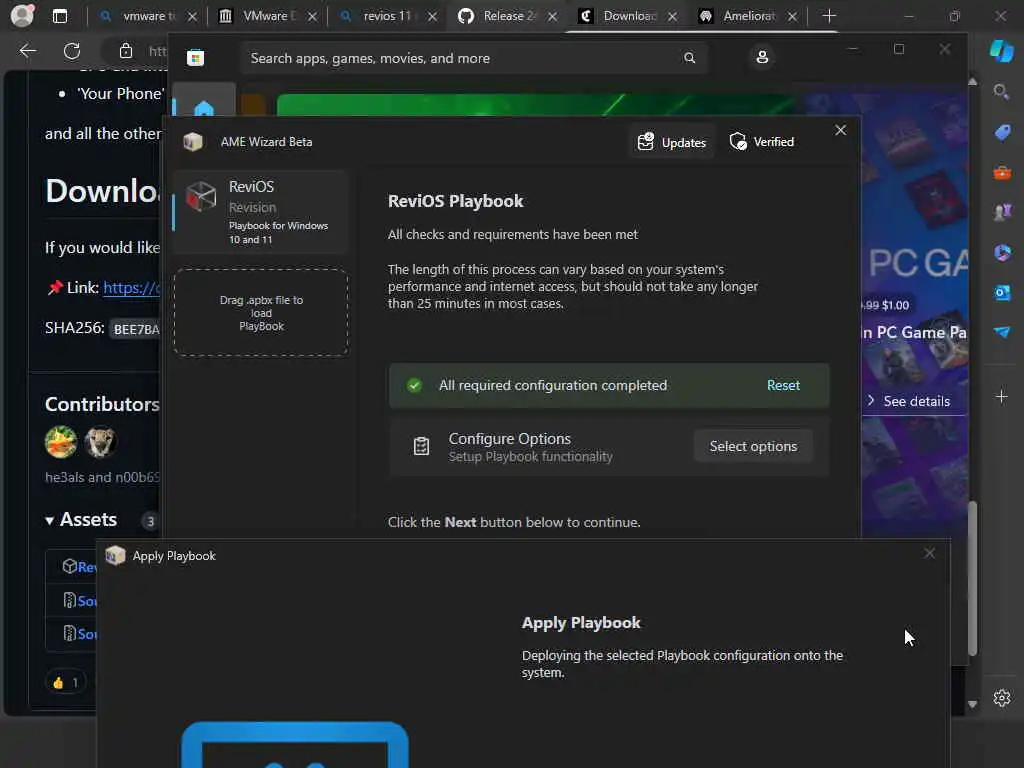
Task: Click the search icon in the Edge sidebar
Action: click(1001, 91)
